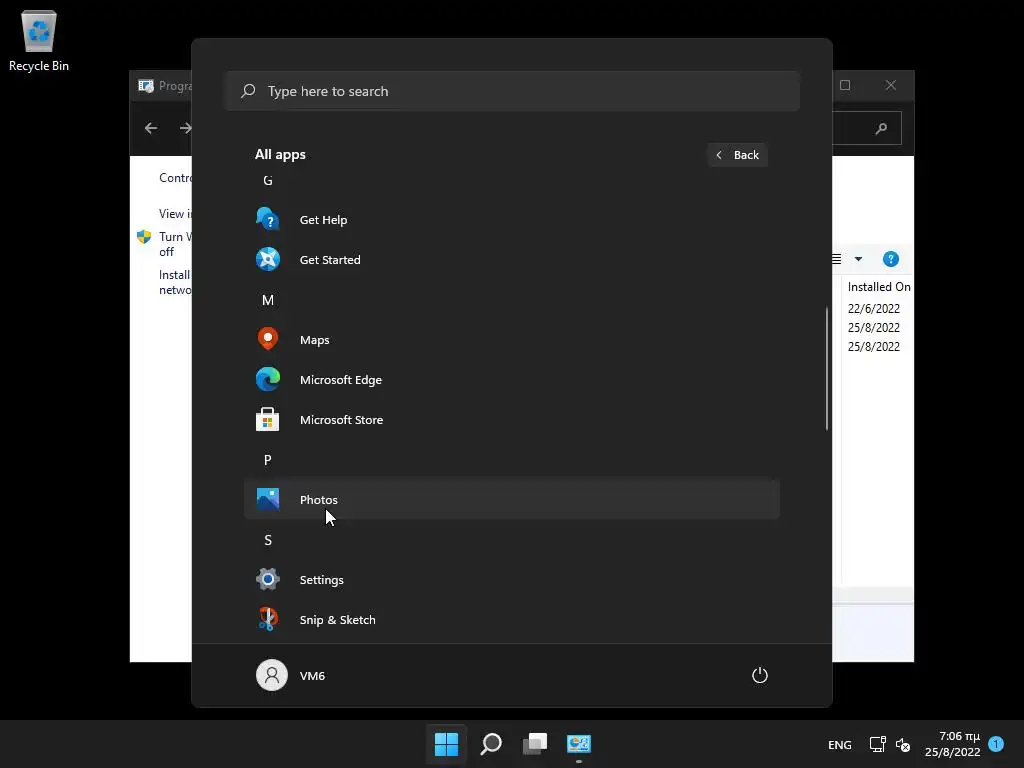The image size is (1024, 768).
Task: Switch to Control Panel taskbar icon
Action: [579, 744]
